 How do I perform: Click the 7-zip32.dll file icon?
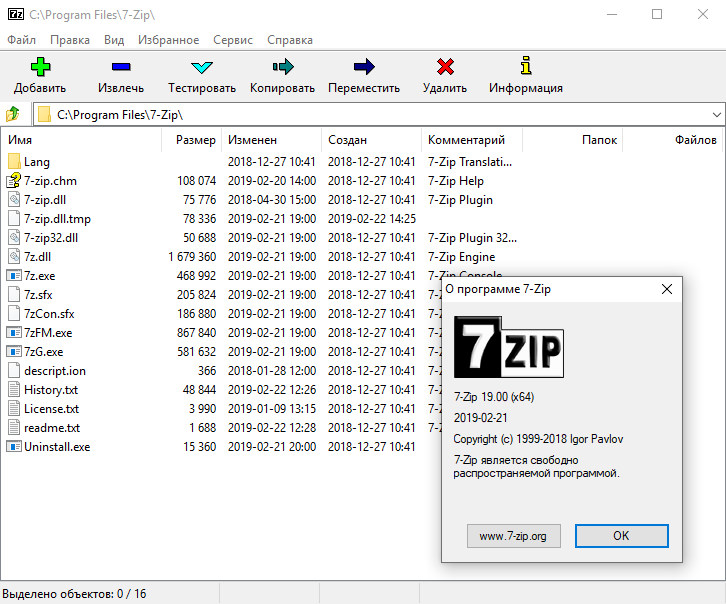tap(14, 237)
